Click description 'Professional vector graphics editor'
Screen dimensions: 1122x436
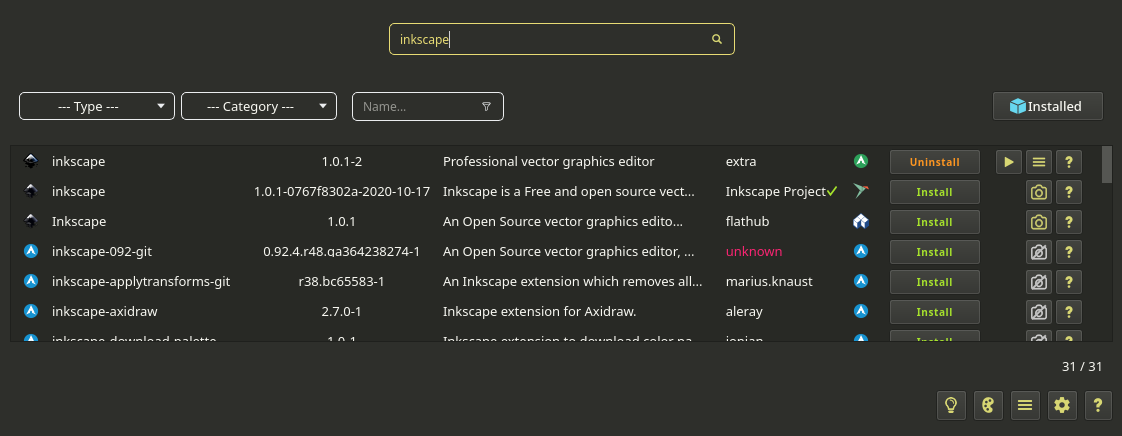click(x=548, y=162)
